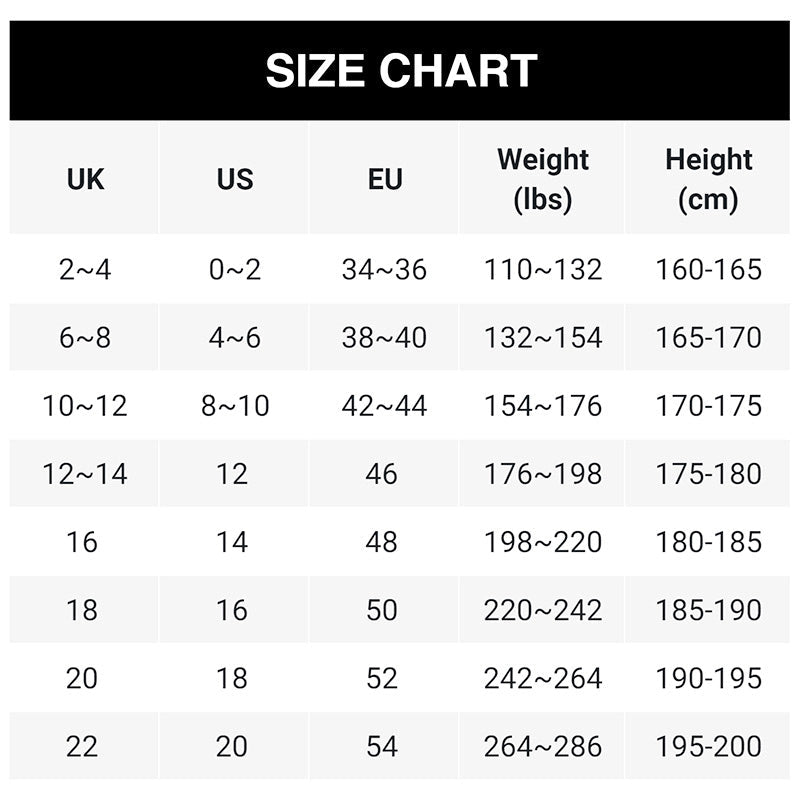Select the height 165-170 cell
Viewport: 800px width, 800px height.
[x=708, y=337]
